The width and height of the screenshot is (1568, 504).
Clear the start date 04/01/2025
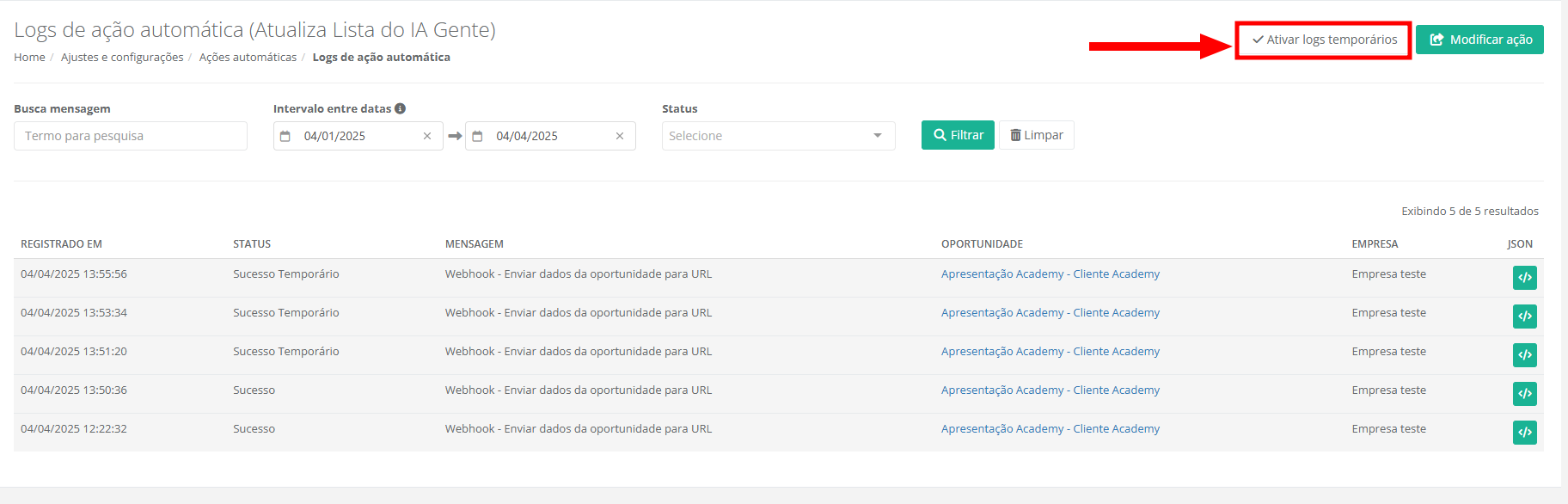pyautogui.click(x=427, y=136)
